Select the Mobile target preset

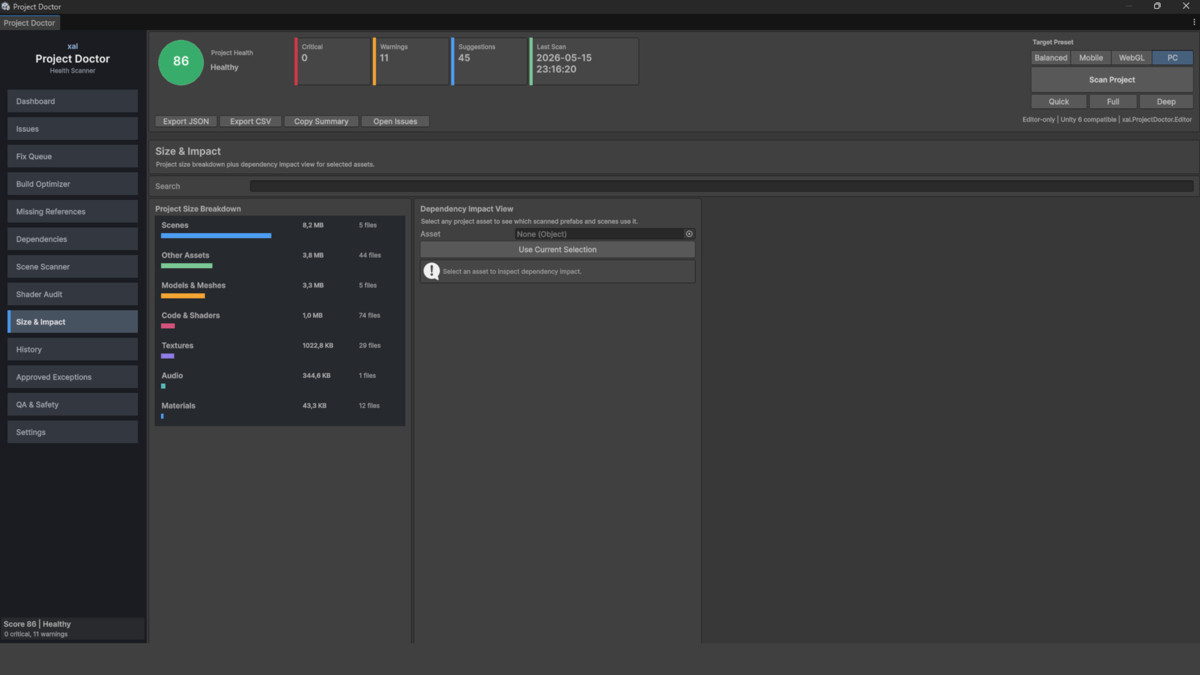pyautogui.click(x=1091, y=58)
